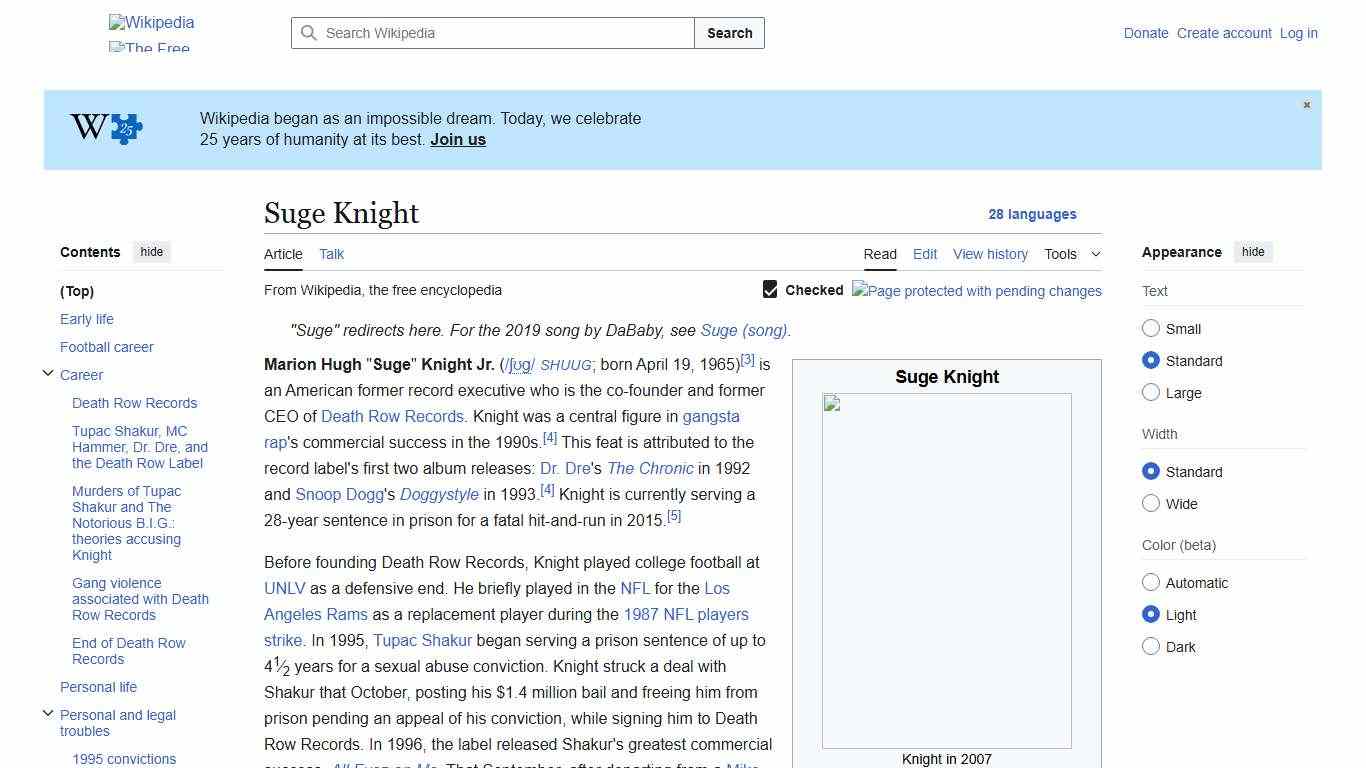Click the 28 languages link

[x=1033, y=214]
